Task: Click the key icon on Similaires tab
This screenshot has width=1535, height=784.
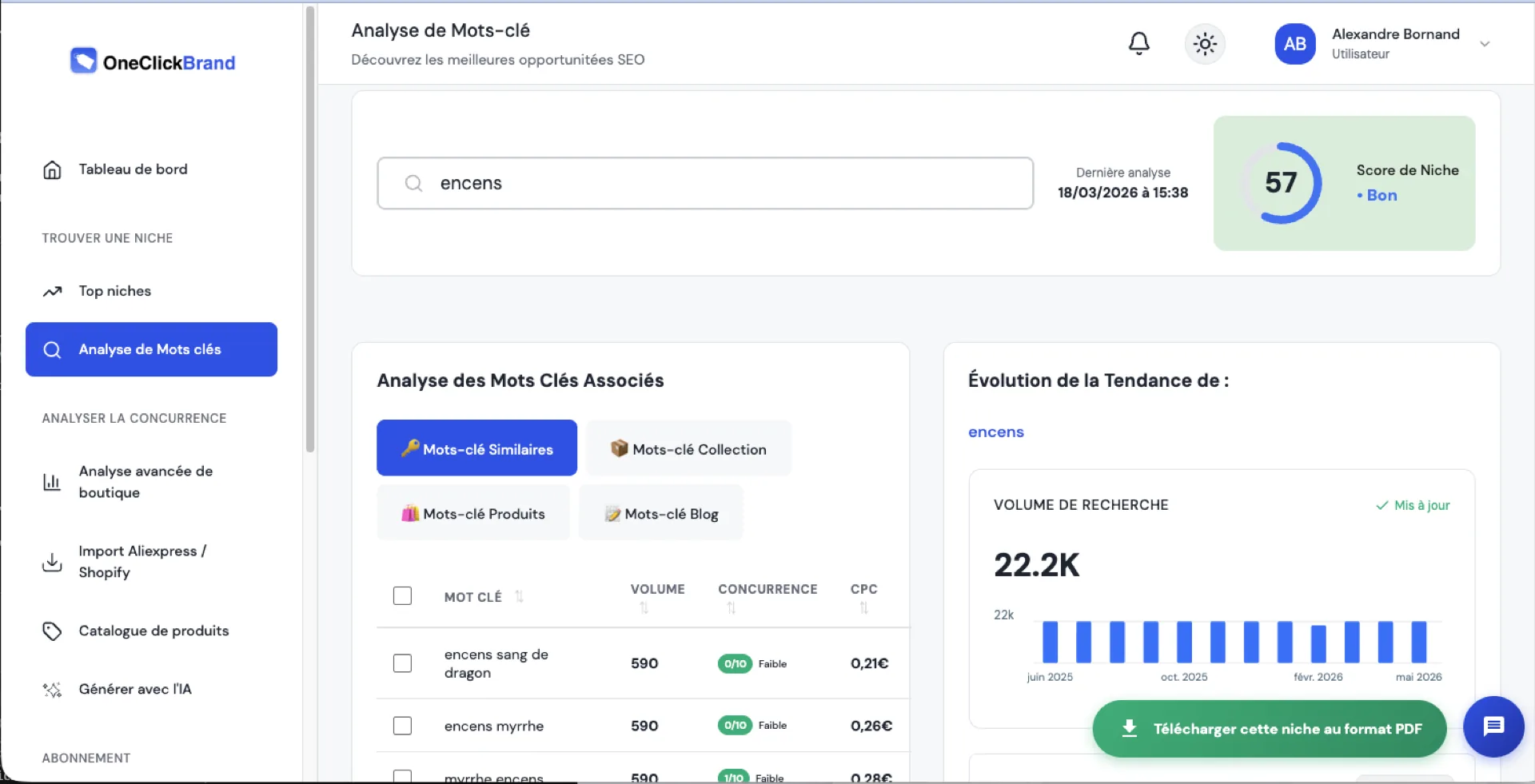Action: [410, 448]
